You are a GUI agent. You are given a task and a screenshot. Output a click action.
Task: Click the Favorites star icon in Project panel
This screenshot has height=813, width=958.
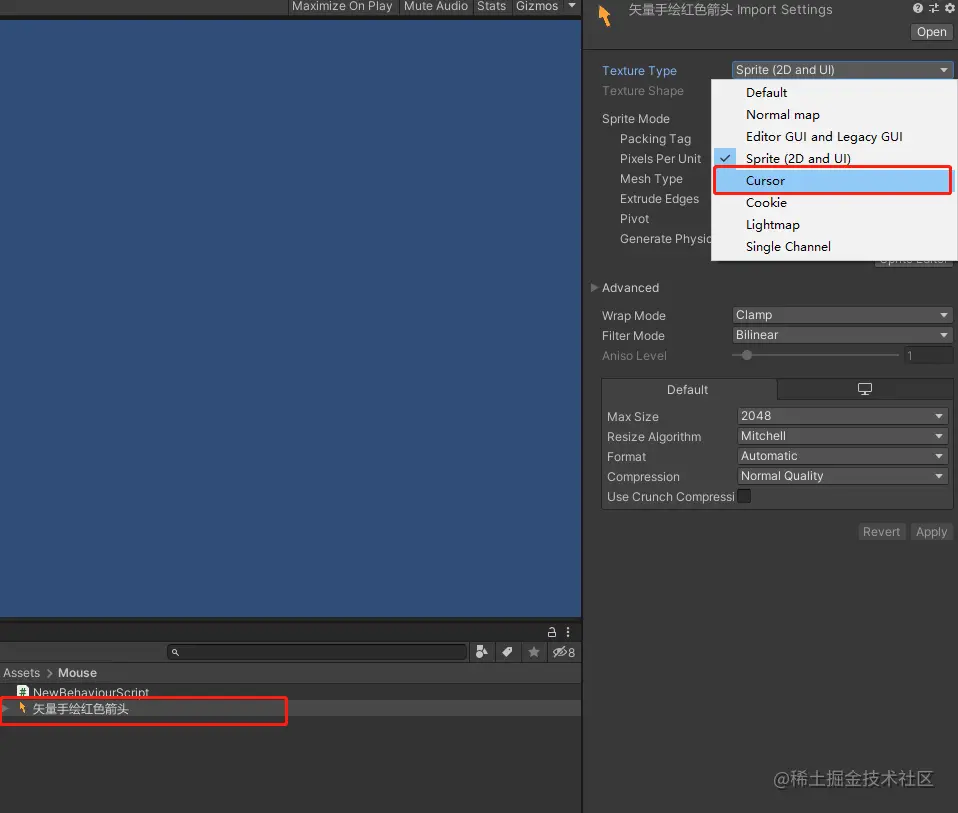(x=534, y=652)
